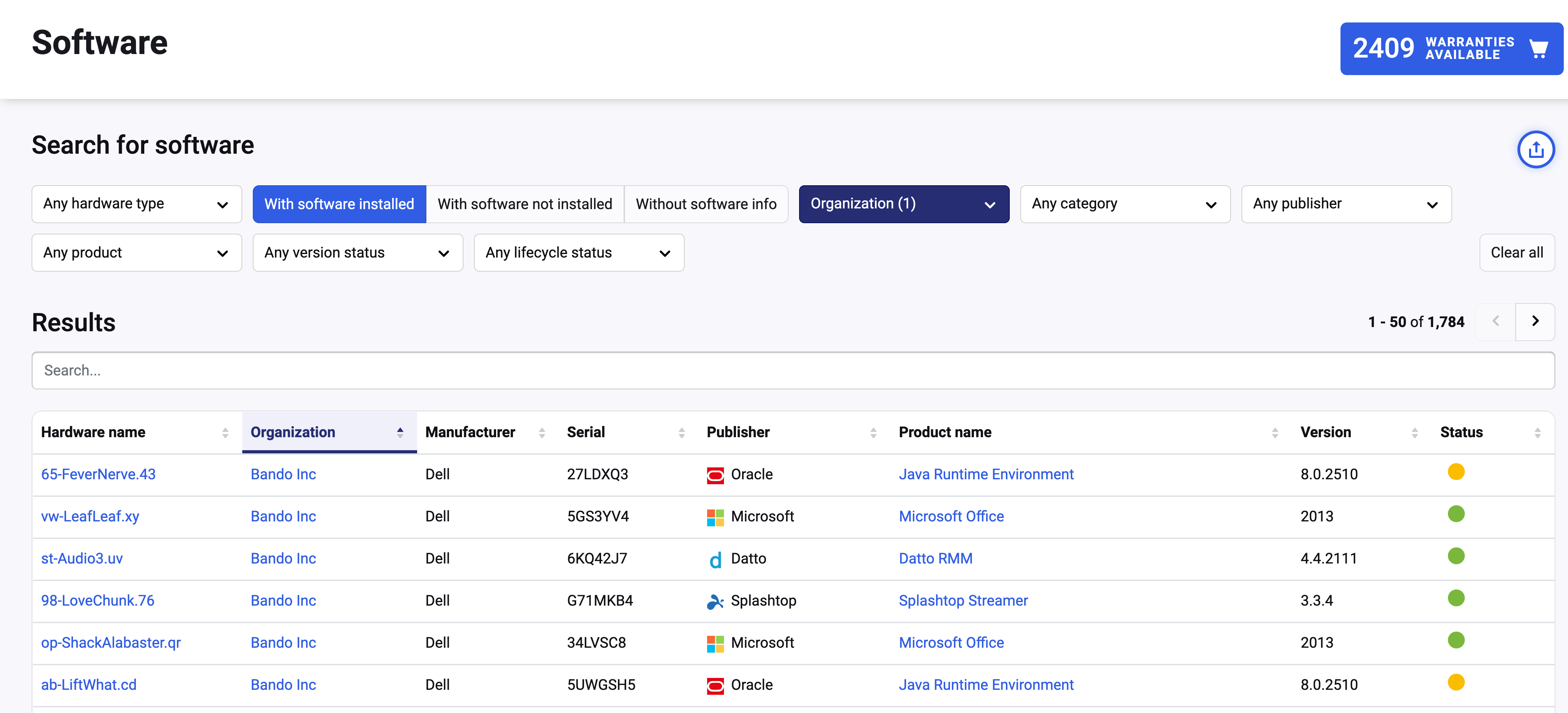Click Hardware name column header
This screenshot has height=713, width=1568.
[x=93, y=433]
